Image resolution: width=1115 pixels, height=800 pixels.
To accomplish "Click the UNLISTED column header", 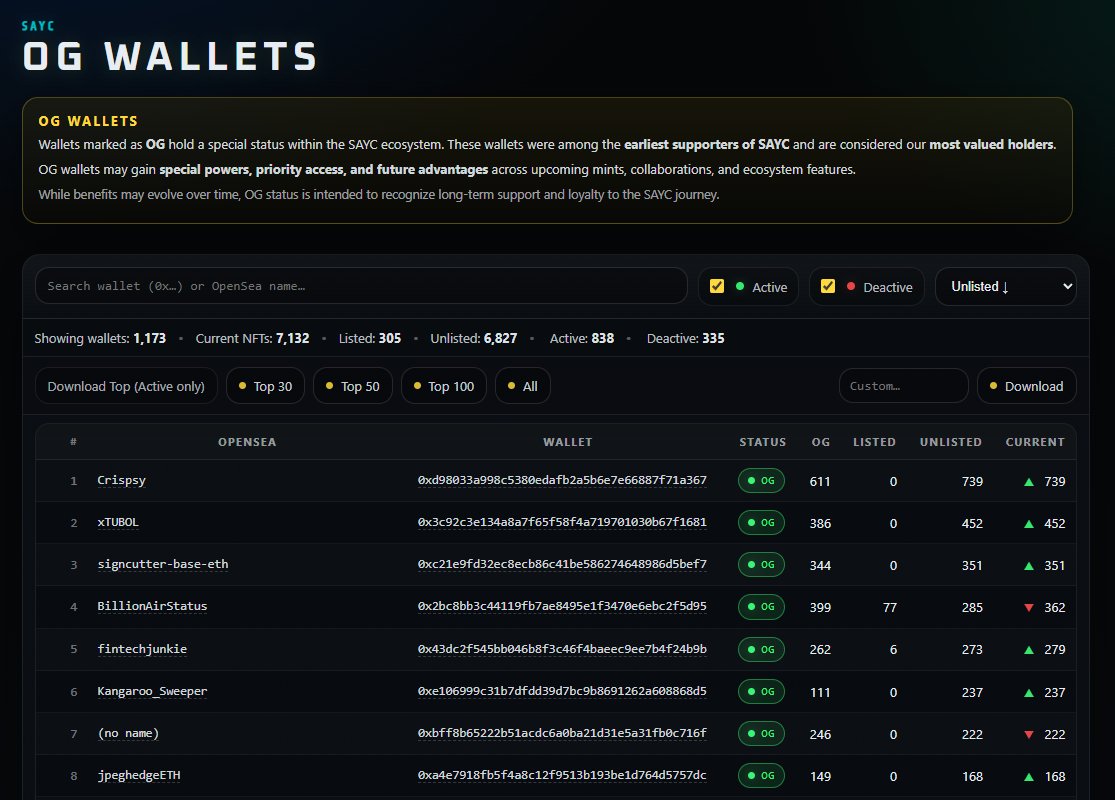I will coord(951,442).
